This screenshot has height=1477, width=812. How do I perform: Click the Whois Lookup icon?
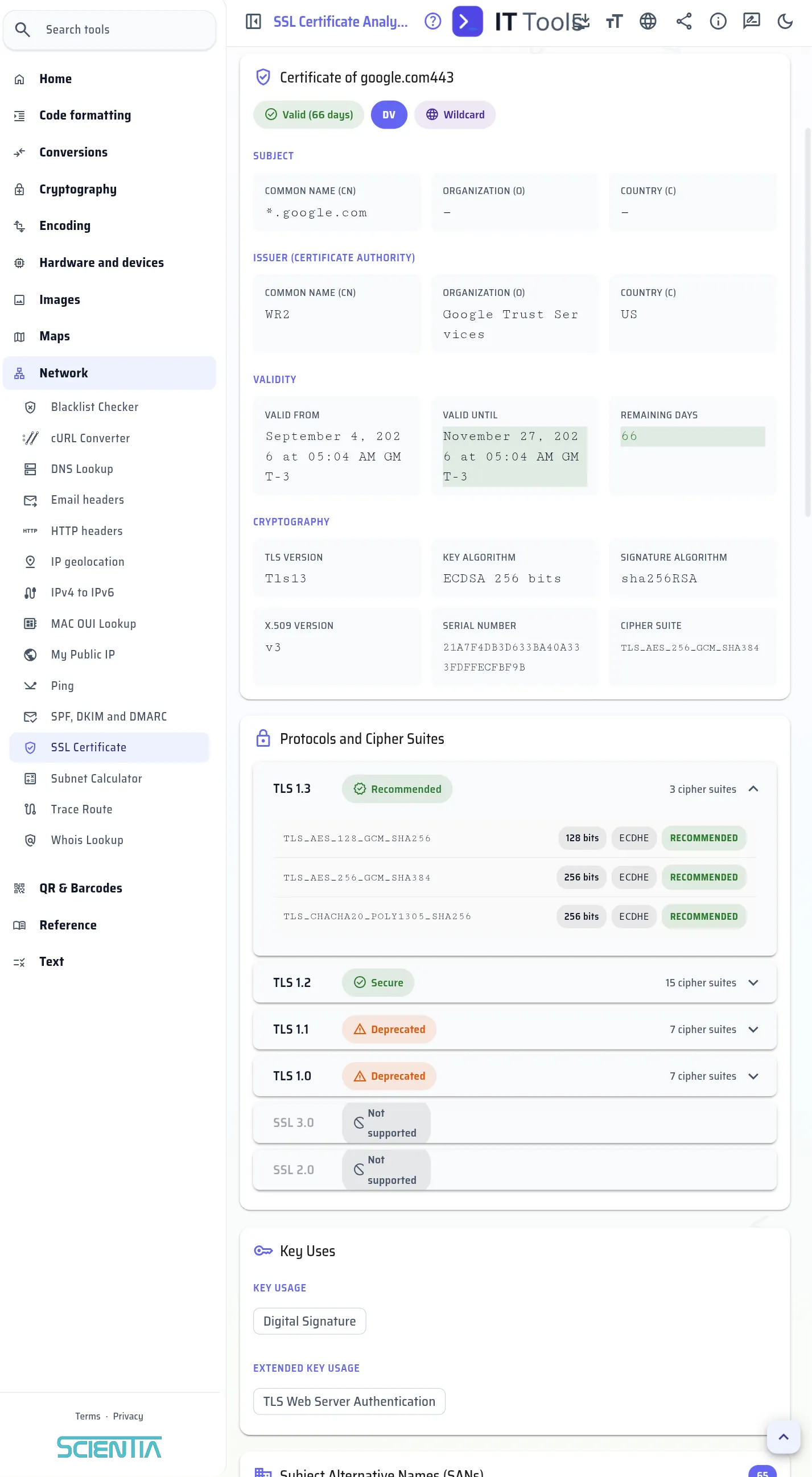tap(30, 841)
